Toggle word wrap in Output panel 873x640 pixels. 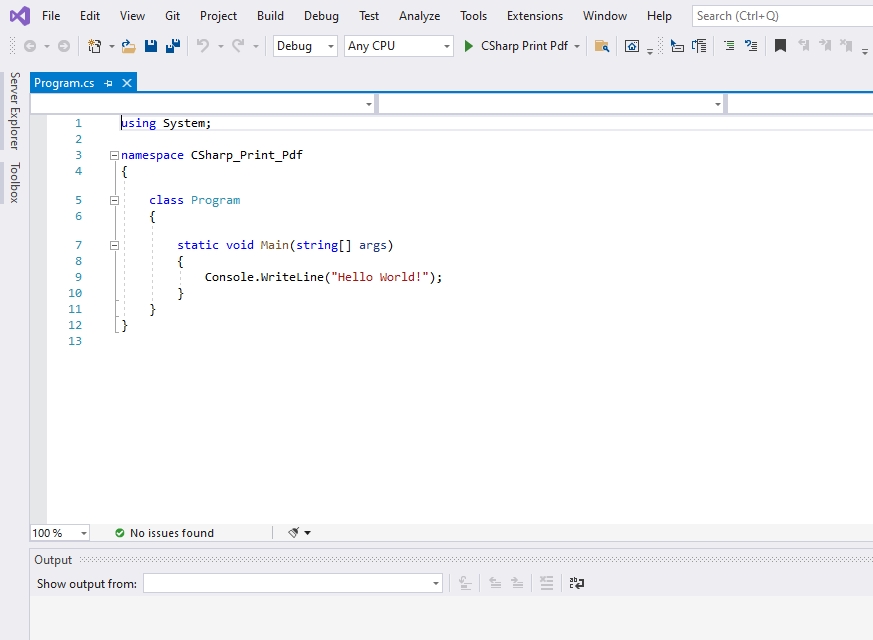click(577, 583)
